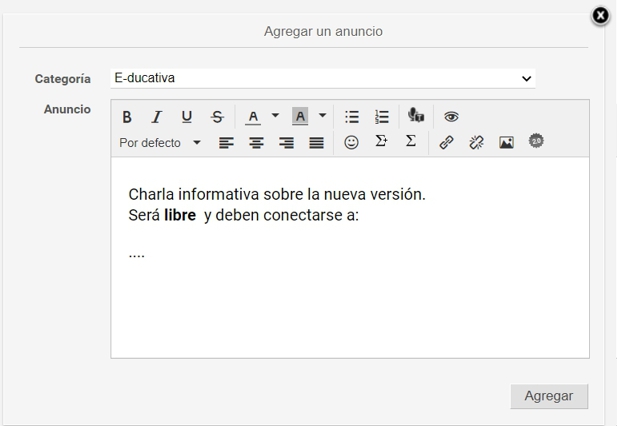Screen dimensions: 617x426
Task: Remove link using the unlink icon
Action: 476,143
